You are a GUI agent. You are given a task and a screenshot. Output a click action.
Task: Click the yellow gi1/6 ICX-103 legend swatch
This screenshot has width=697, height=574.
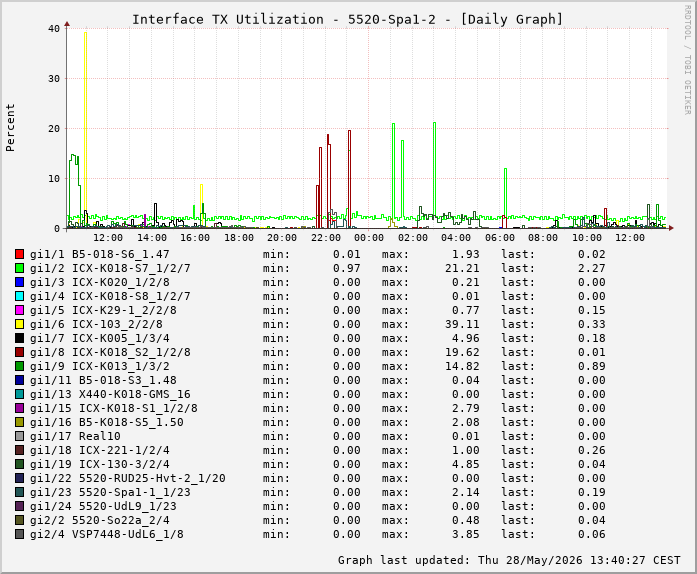(19, 324)
